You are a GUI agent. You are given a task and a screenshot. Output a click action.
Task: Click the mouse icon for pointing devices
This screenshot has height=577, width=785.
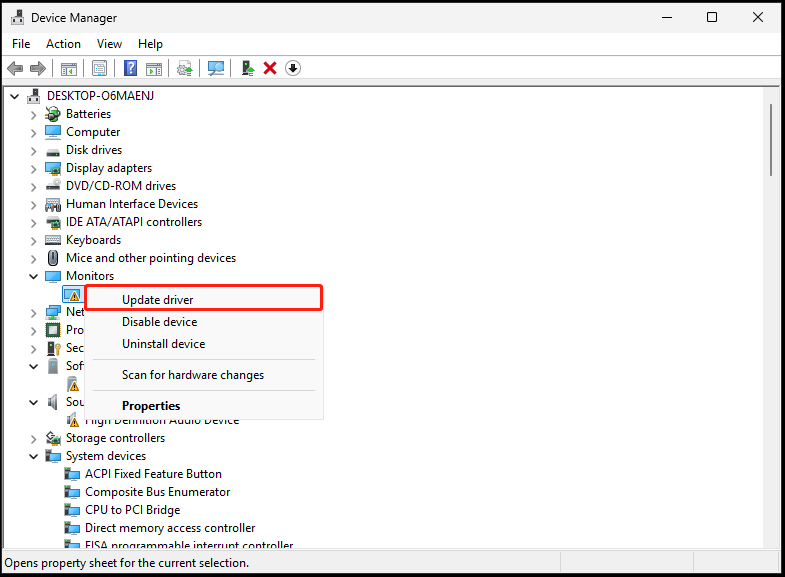click(x=53, y=258)
